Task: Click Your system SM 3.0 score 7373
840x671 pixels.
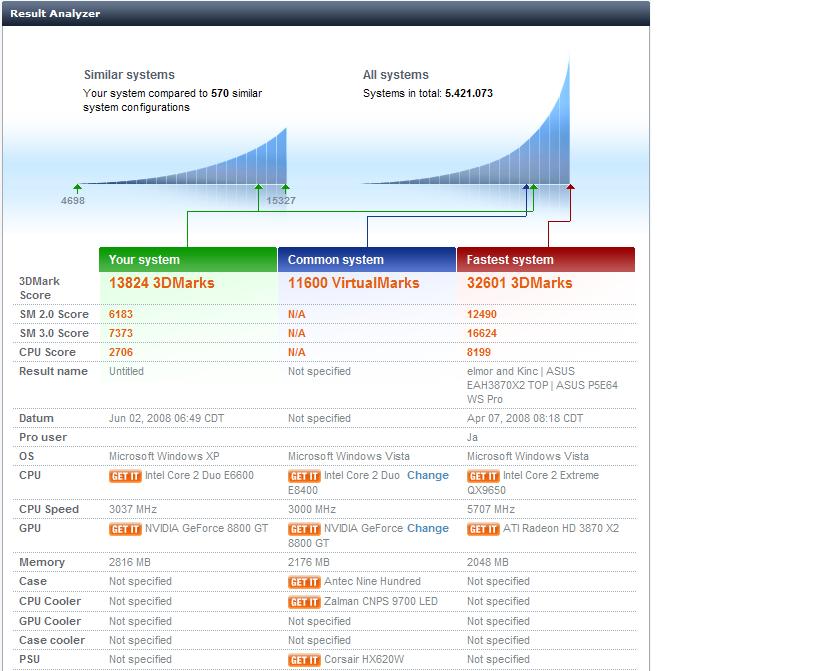Action: click(x=121, y=333)
